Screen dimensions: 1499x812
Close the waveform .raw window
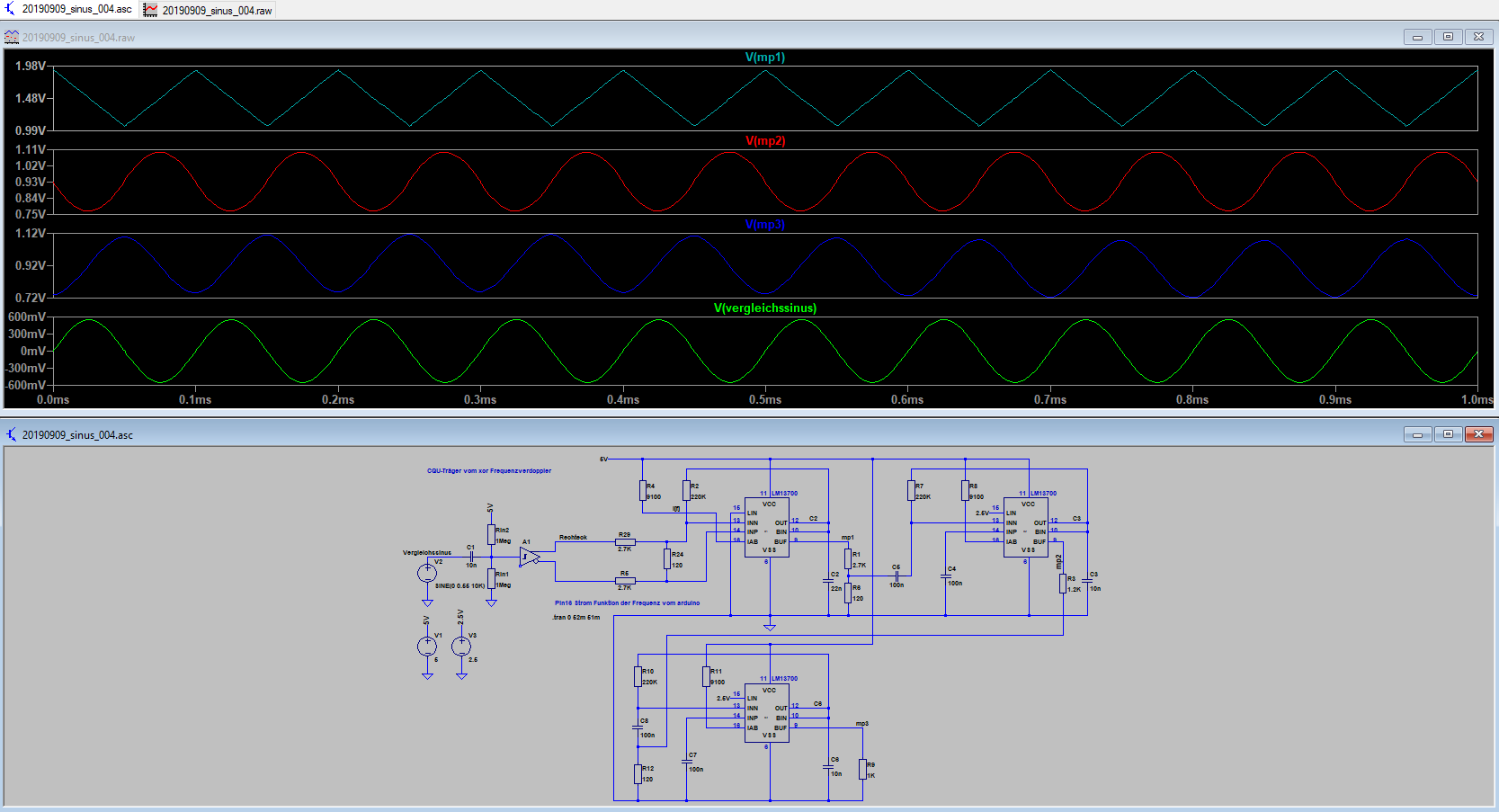click(1478, 37)
